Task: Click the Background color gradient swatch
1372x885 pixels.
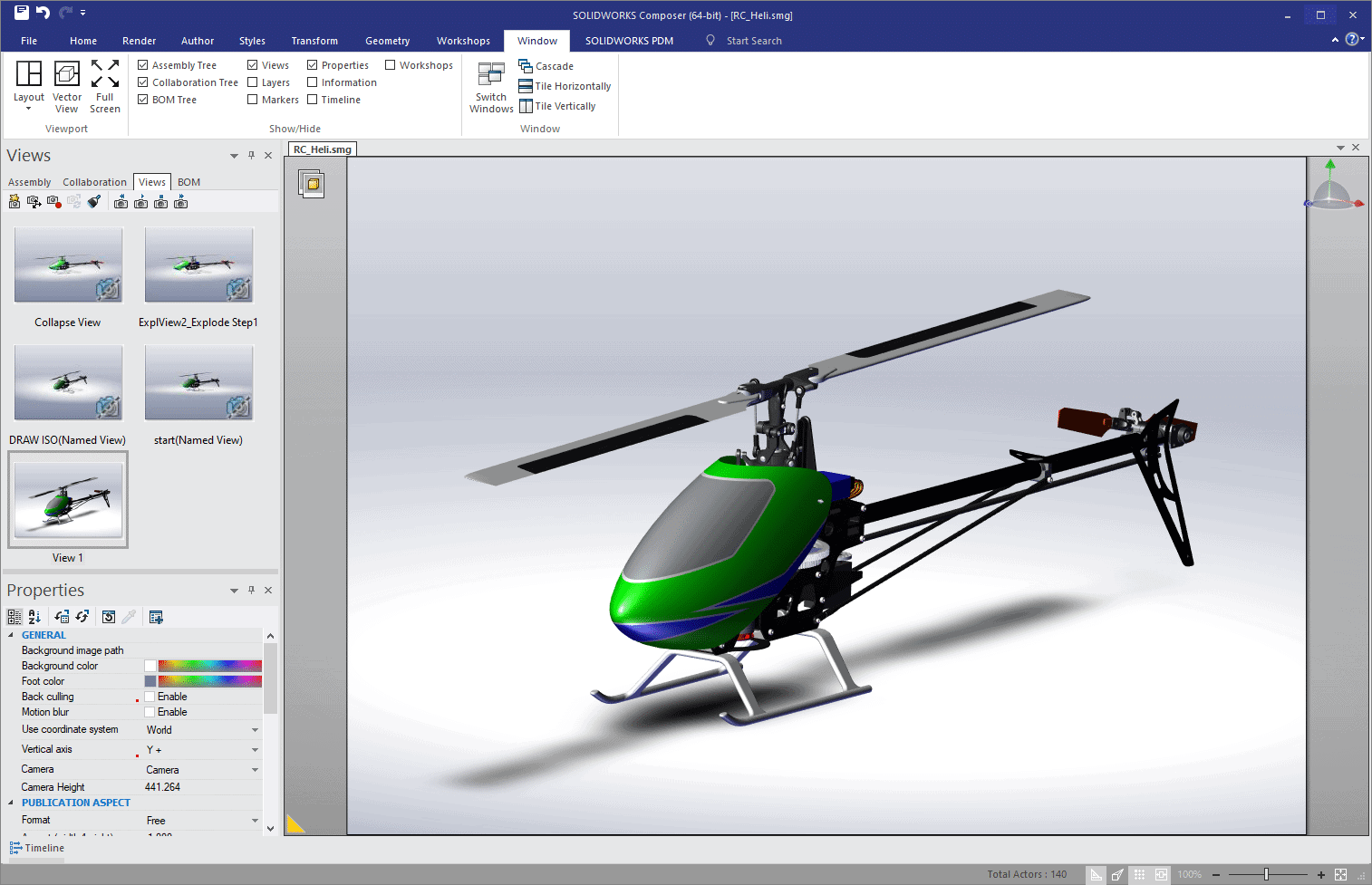Action: click(x=209, y=666)
